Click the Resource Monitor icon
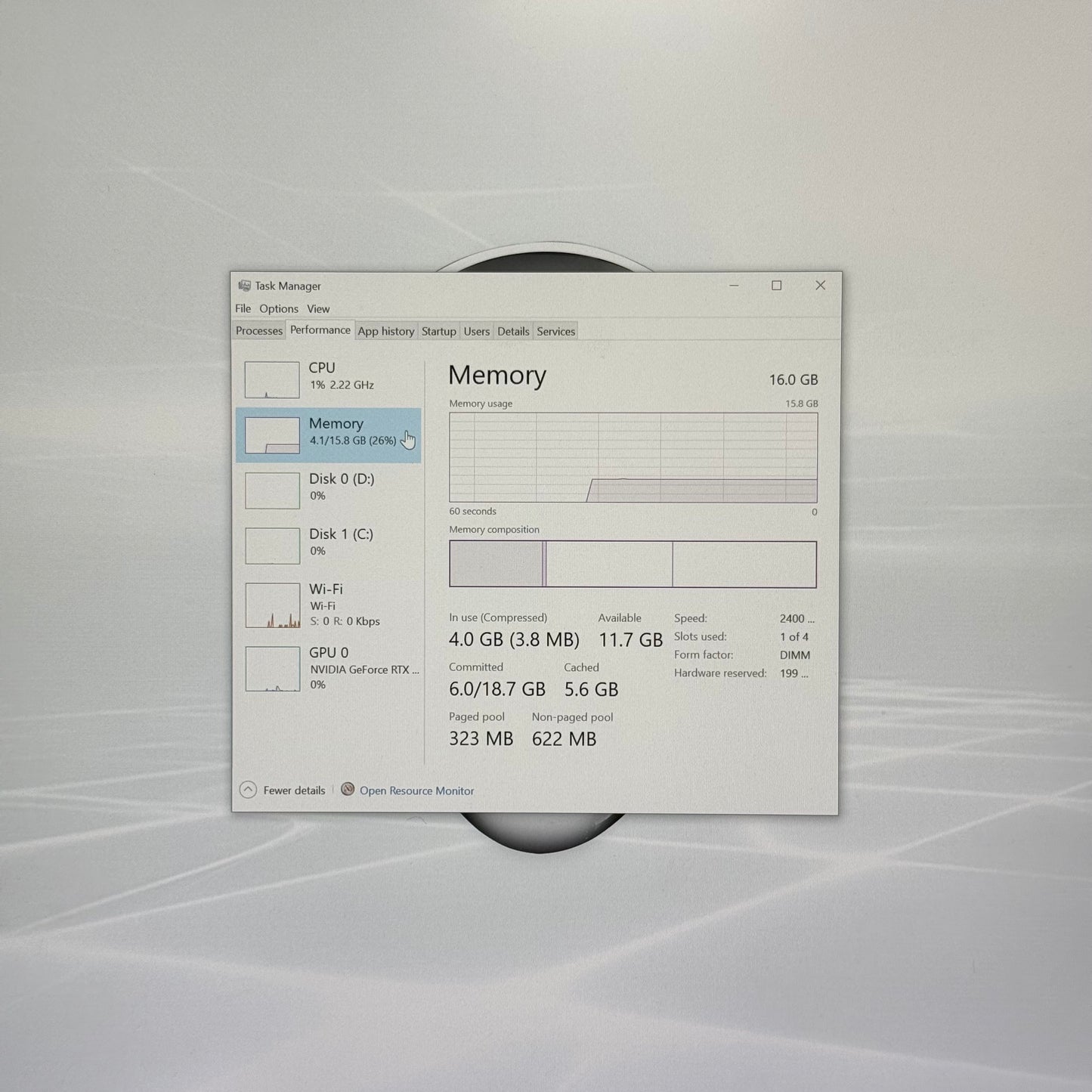 [348, 790]
